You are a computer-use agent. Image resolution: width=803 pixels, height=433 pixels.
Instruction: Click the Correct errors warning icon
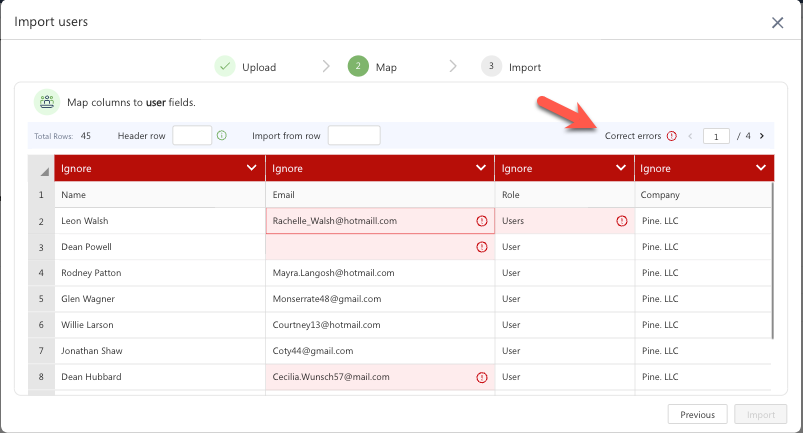672,136
